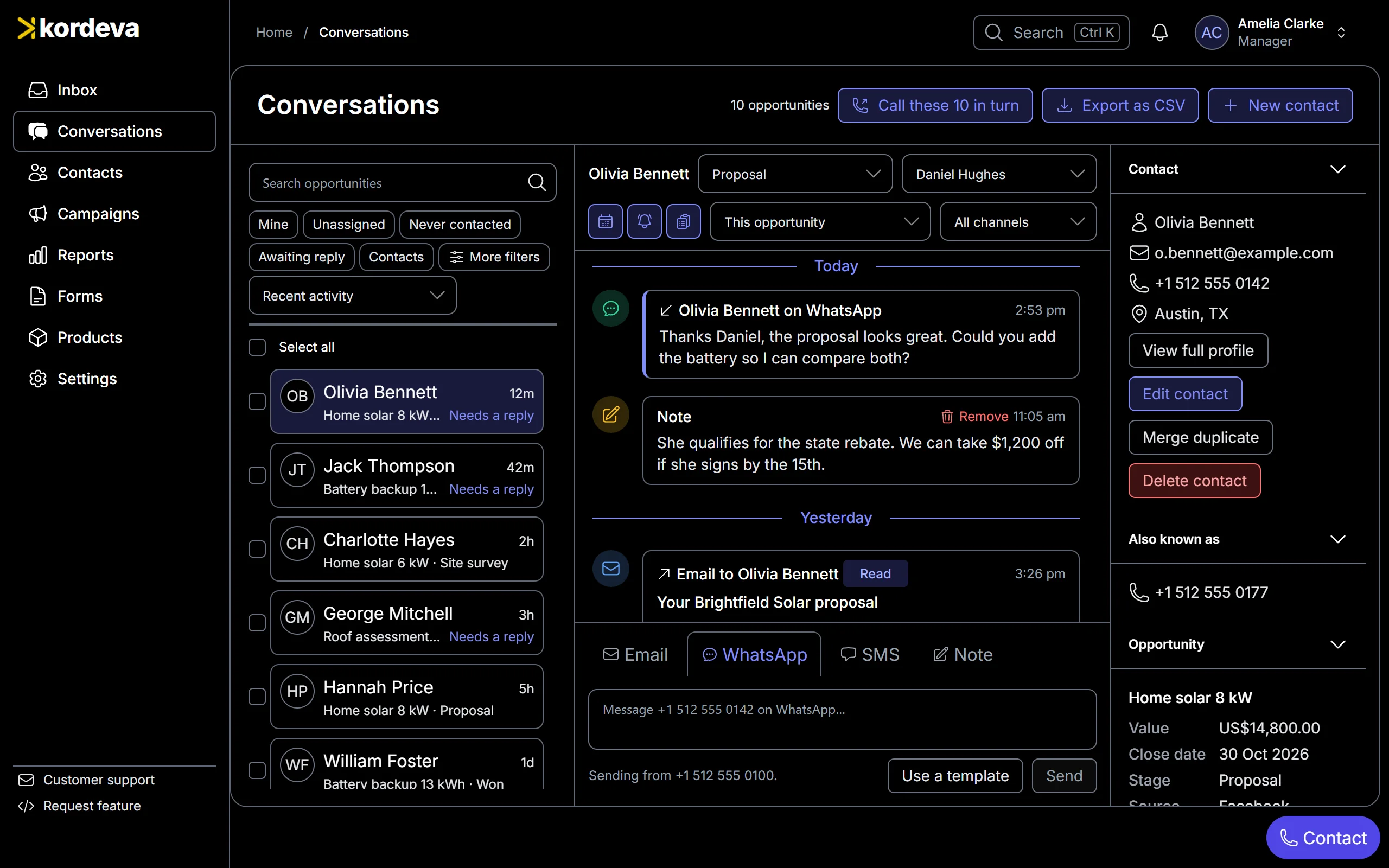
Task: Check the box for George Mitchell
Action: pyautogui.click(x=257, y=623)
